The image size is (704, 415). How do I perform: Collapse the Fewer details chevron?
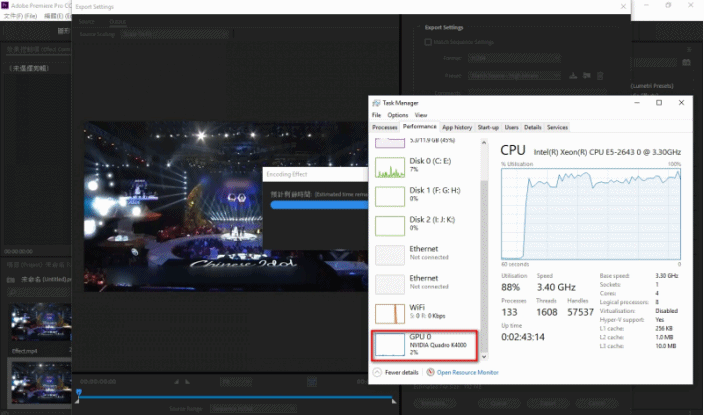tap(377, 372)
